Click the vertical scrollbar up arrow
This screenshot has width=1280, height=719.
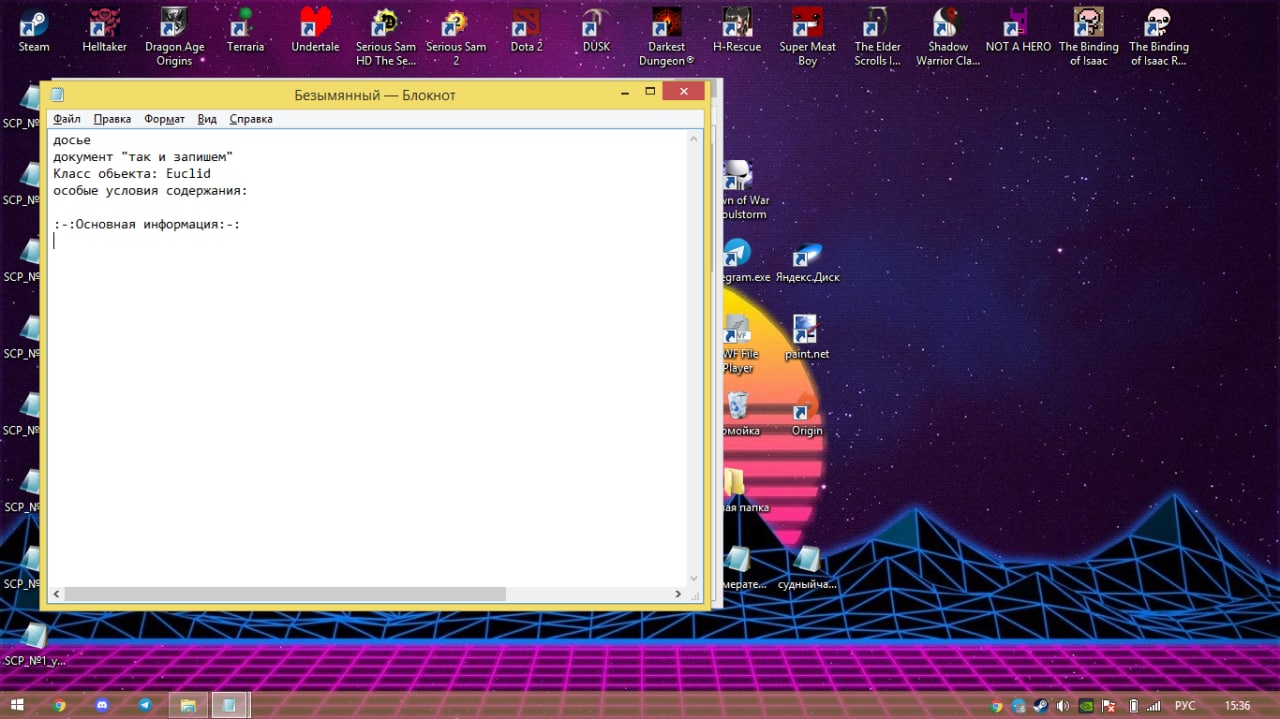(x=694, y=140)
